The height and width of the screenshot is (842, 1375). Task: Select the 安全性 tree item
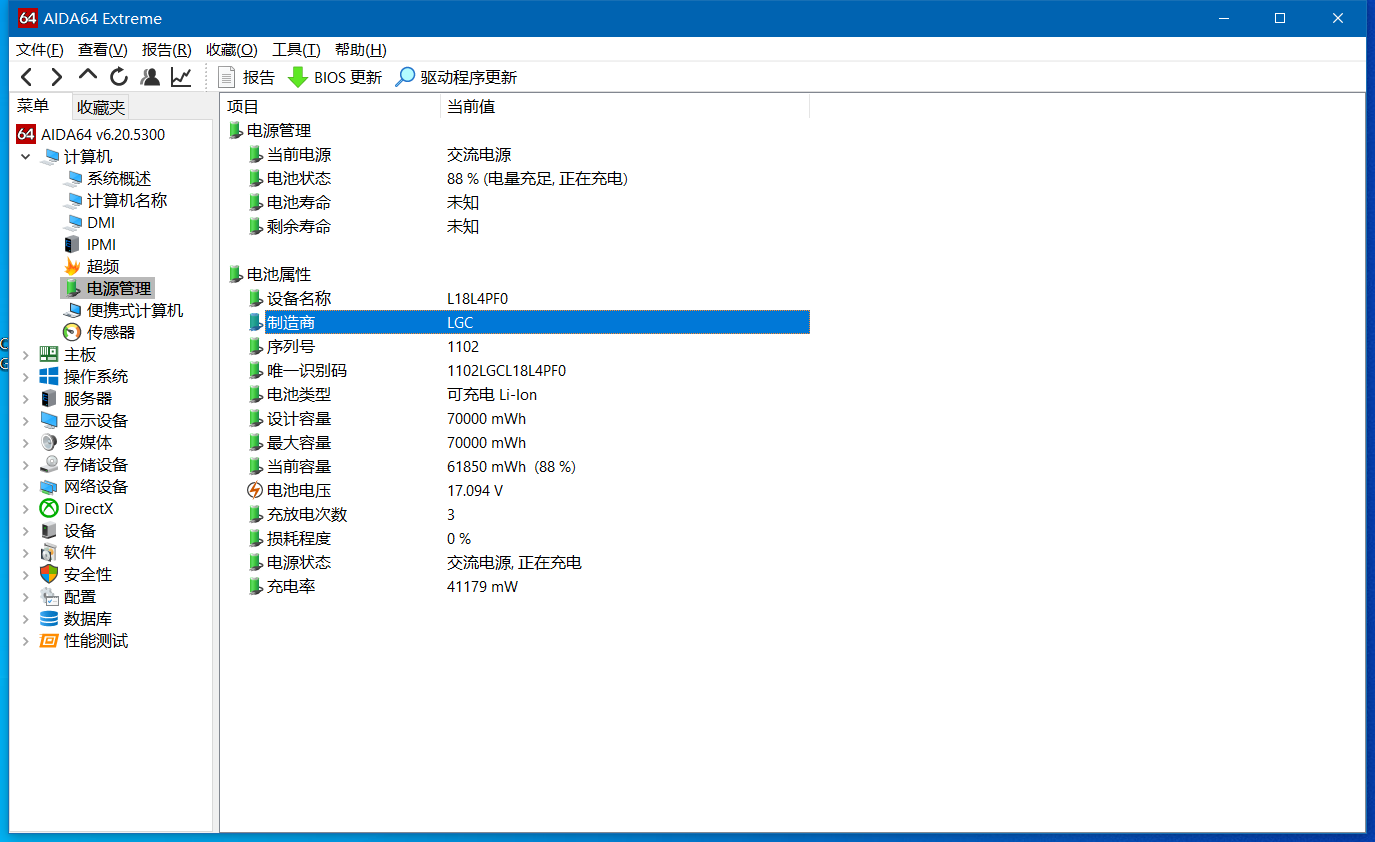[76, 574]
